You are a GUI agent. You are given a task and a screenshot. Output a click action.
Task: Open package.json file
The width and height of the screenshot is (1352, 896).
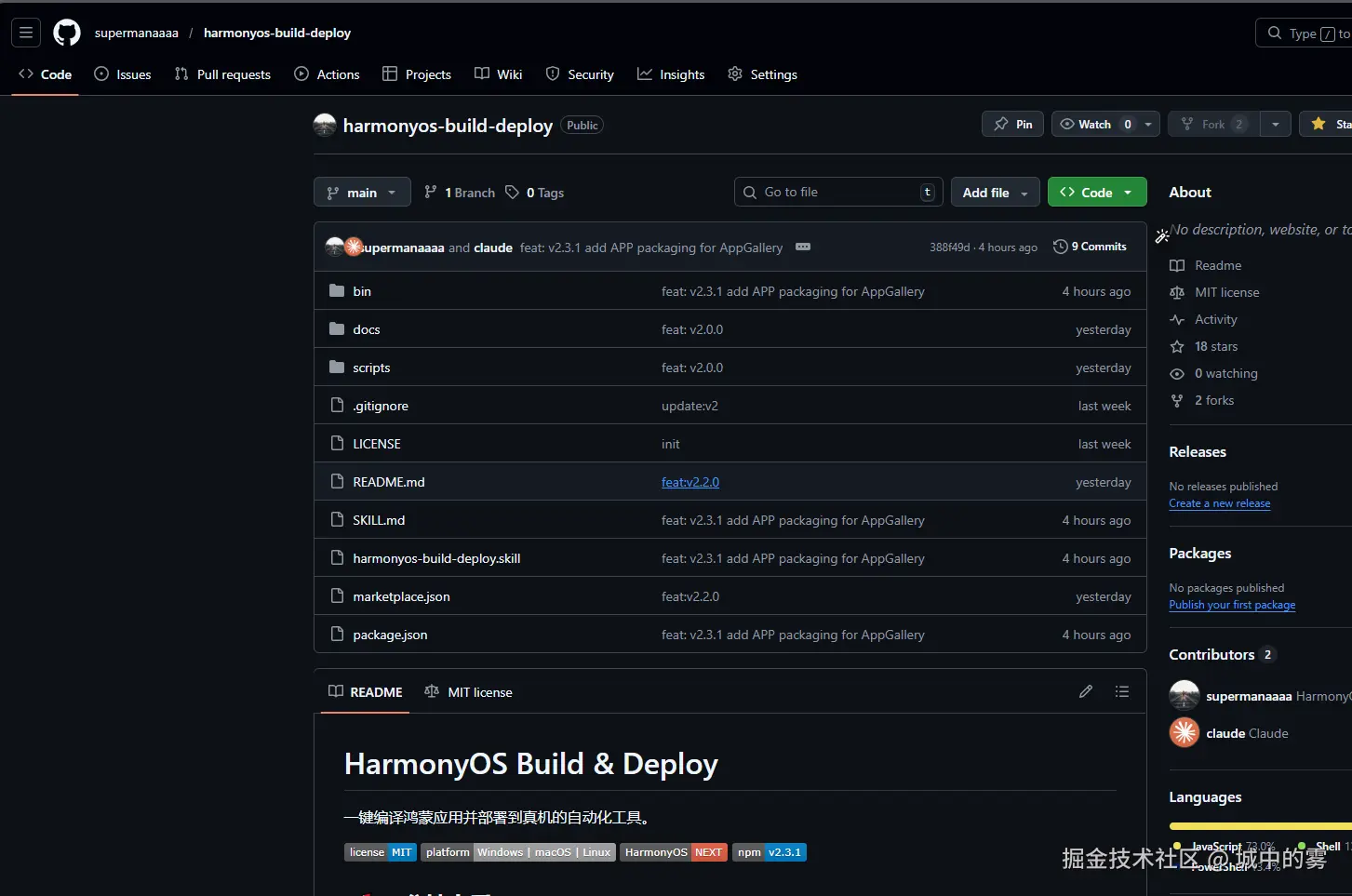390,635
